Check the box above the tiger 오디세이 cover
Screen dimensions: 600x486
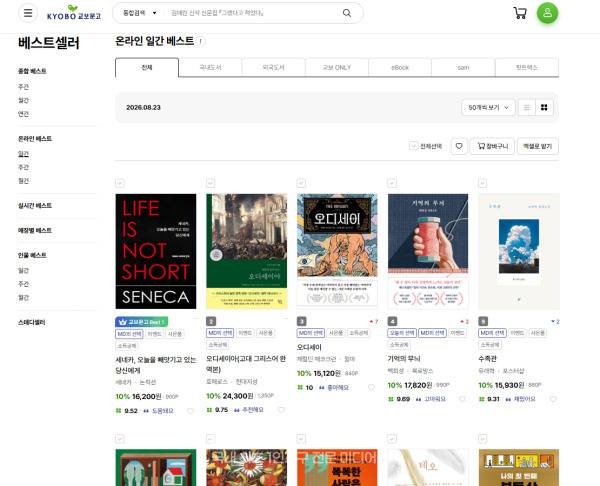pyautogui.click(x=301, y=183)
